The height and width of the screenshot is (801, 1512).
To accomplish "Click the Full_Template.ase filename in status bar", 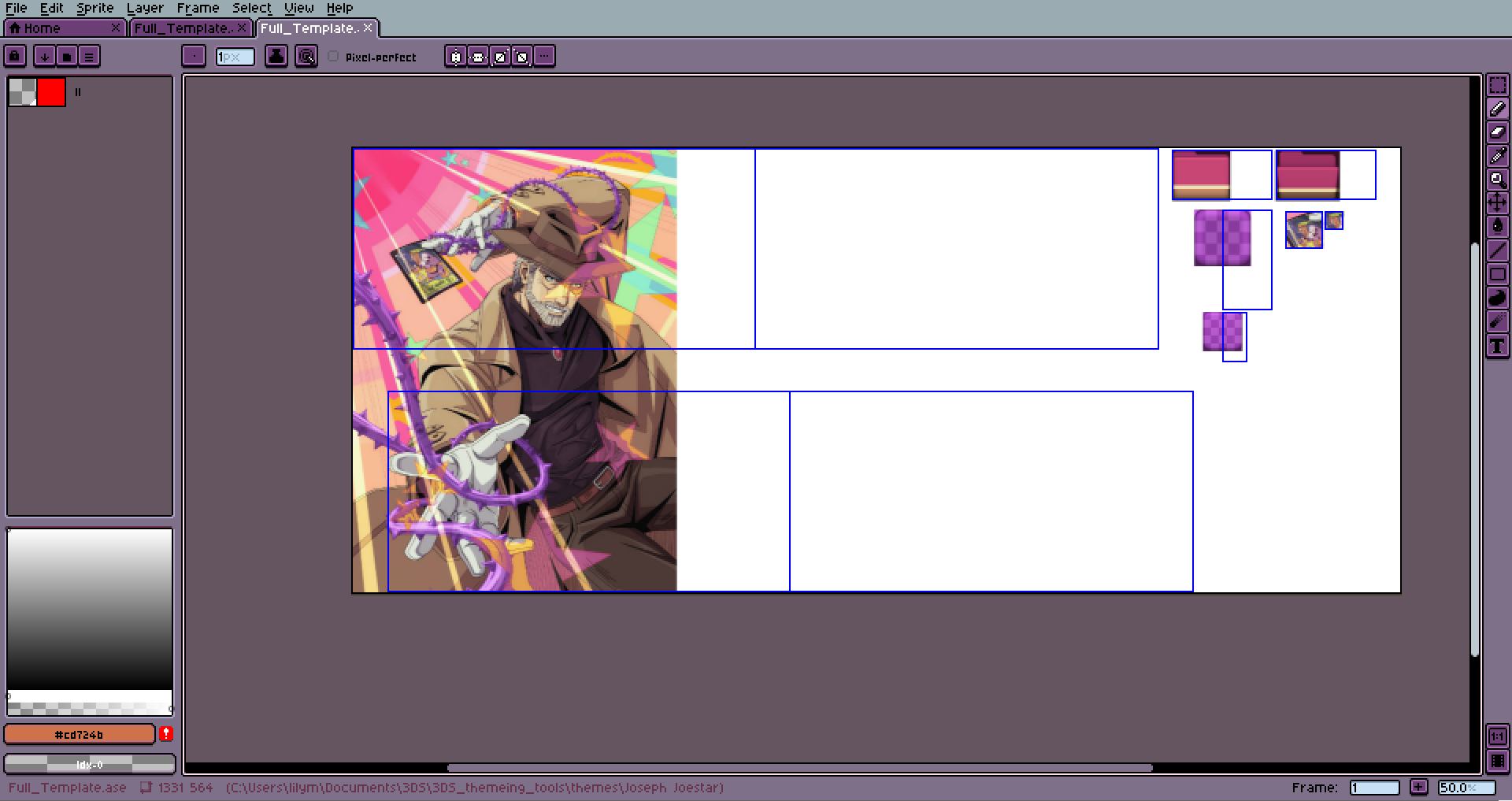I will click(x=67, y=787).
